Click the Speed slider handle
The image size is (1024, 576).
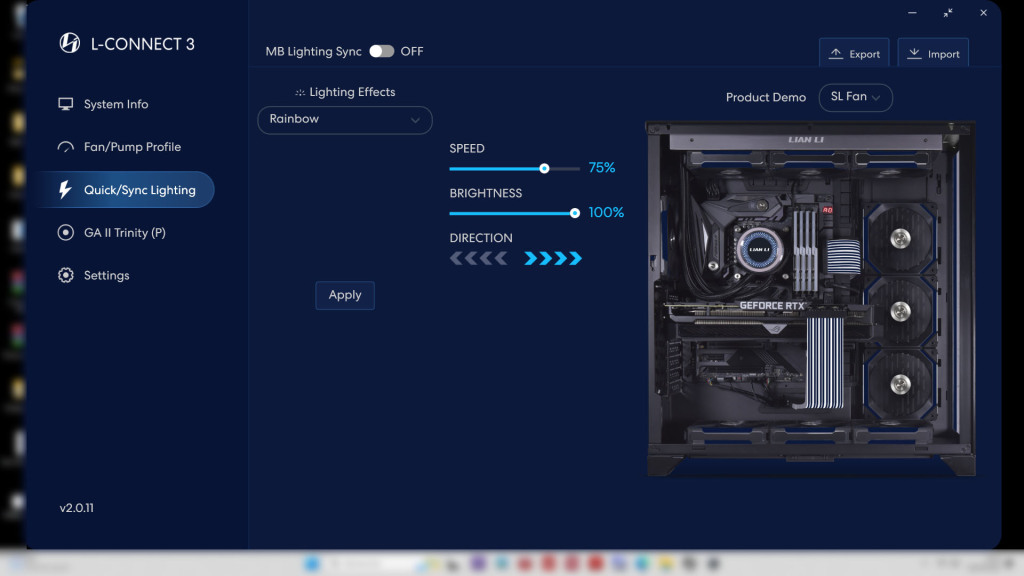(544, 169)
